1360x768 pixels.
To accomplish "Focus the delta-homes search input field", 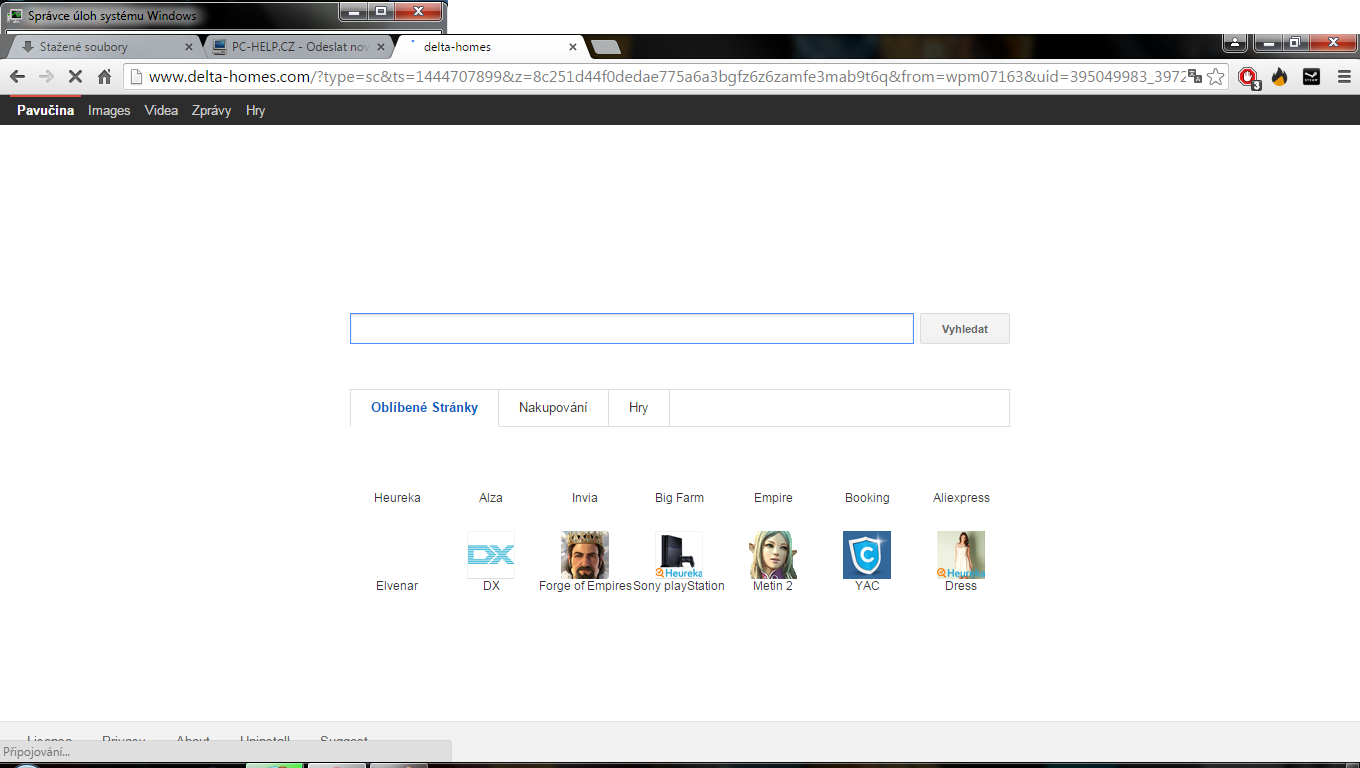I will (x=632, y=329).
